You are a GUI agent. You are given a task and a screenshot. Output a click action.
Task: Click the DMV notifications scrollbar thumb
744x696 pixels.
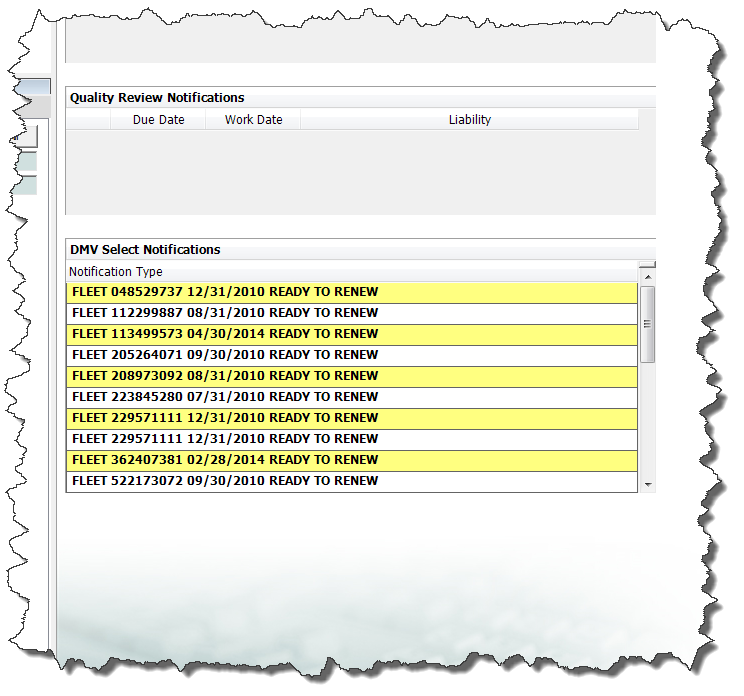(647, 324)
